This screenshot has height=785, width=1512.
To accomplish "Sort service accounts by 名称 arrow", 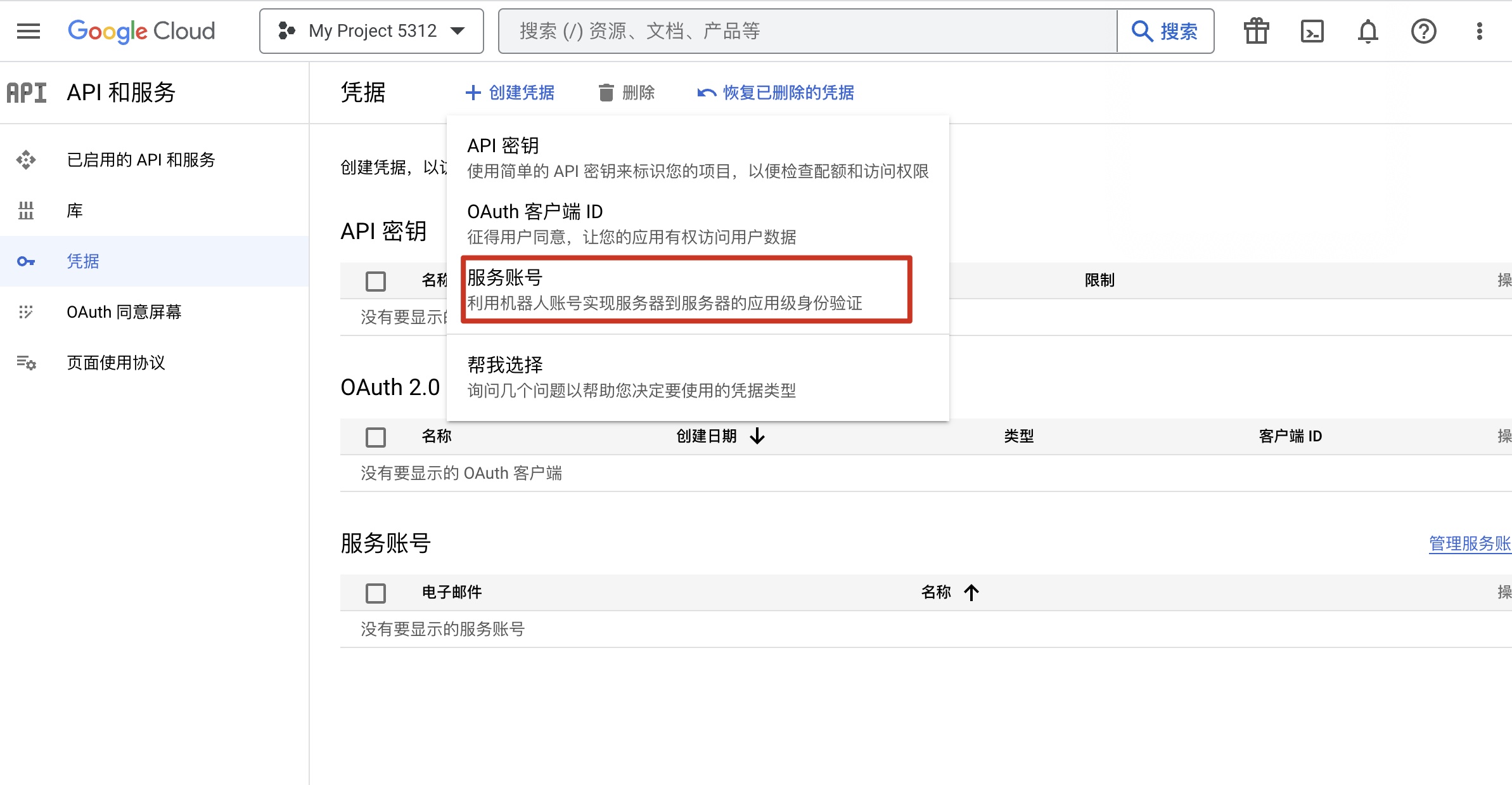I will point(971,592).
